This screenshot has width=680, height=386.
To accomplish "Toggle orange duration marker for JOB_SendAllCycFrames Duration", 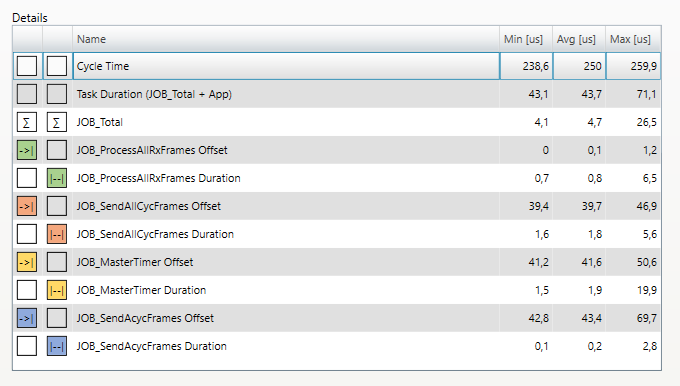I will coord(57,234).
